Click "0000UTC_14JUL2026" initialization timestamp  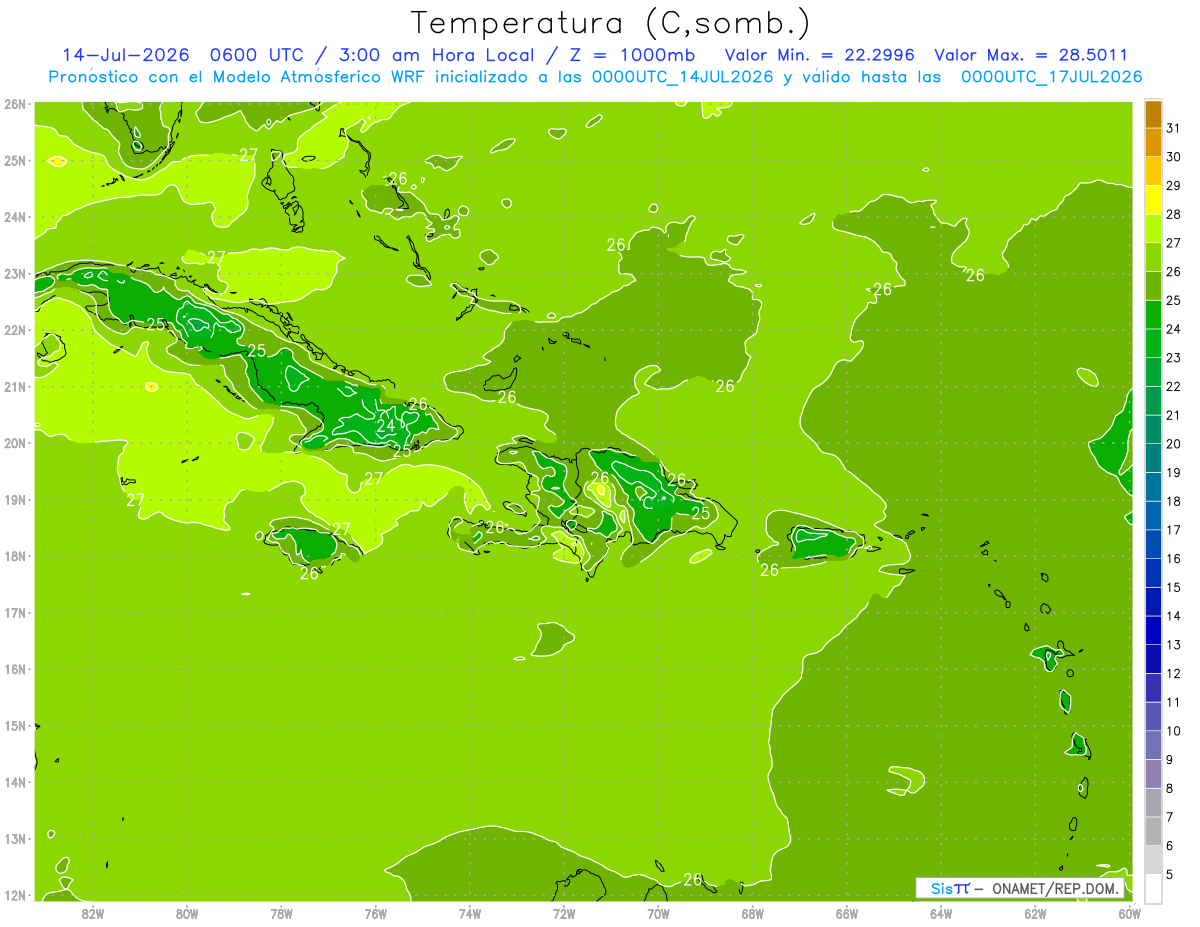[682, 77]
